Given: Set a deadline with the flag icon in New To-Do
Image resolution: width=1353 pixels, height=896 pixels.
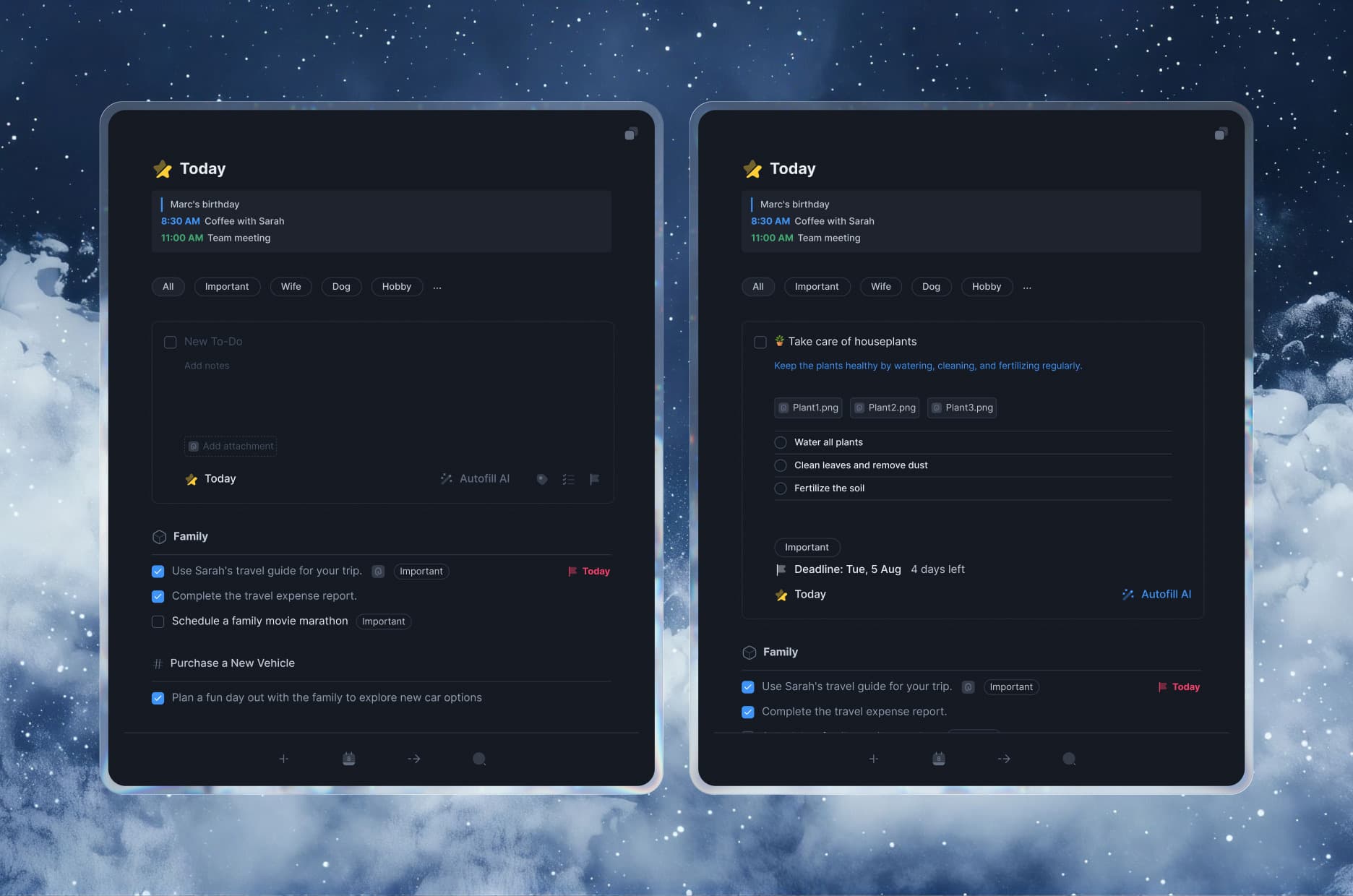Looking at the screenshot, I should pyautogui.click(x=595, y=479).
